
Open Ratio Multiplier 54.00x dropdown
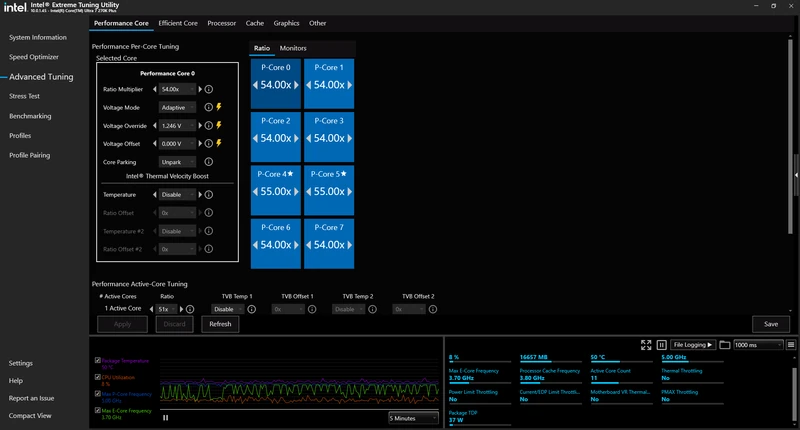point(177,89)
